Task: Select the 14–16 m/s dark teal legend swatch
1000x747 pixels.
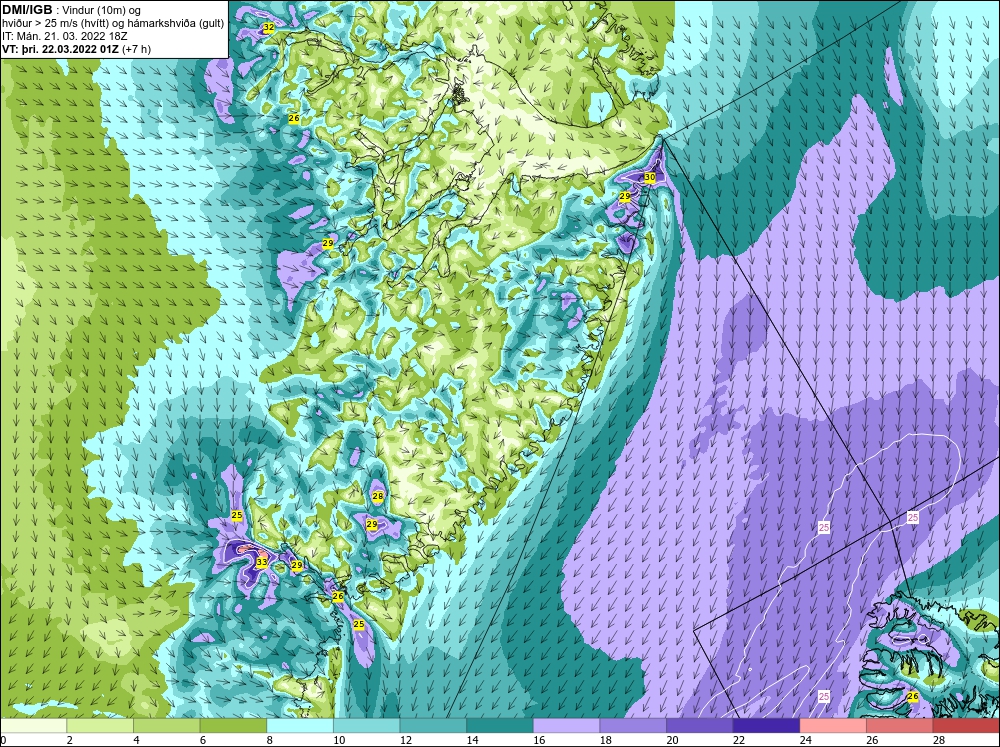Action: (x=499, y=726)
